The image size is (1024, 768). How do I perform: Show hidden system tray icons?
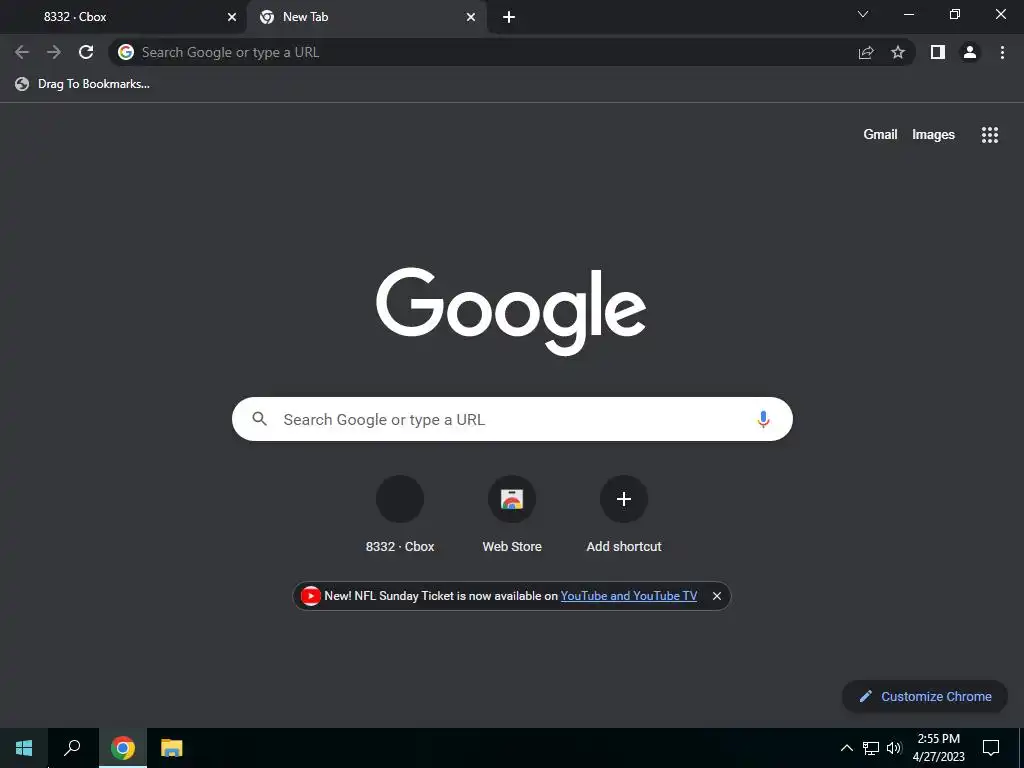tap(846, 748)
